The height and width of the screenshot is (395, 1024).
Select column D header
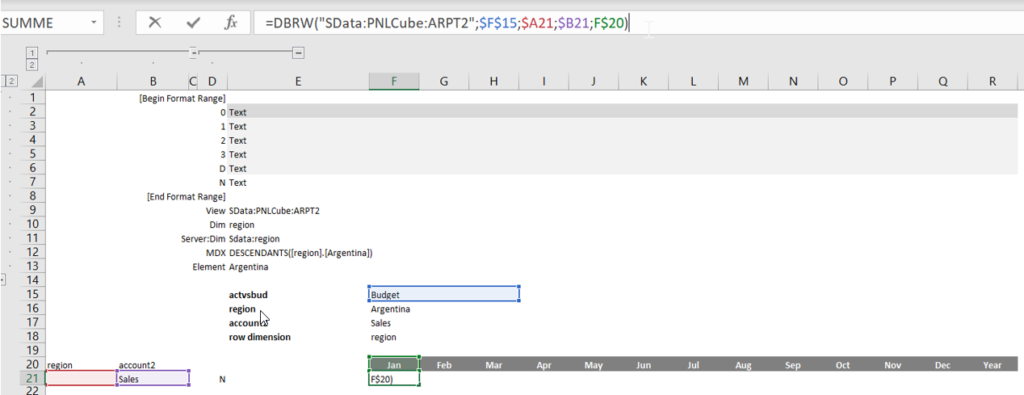(x=212, y=82)
